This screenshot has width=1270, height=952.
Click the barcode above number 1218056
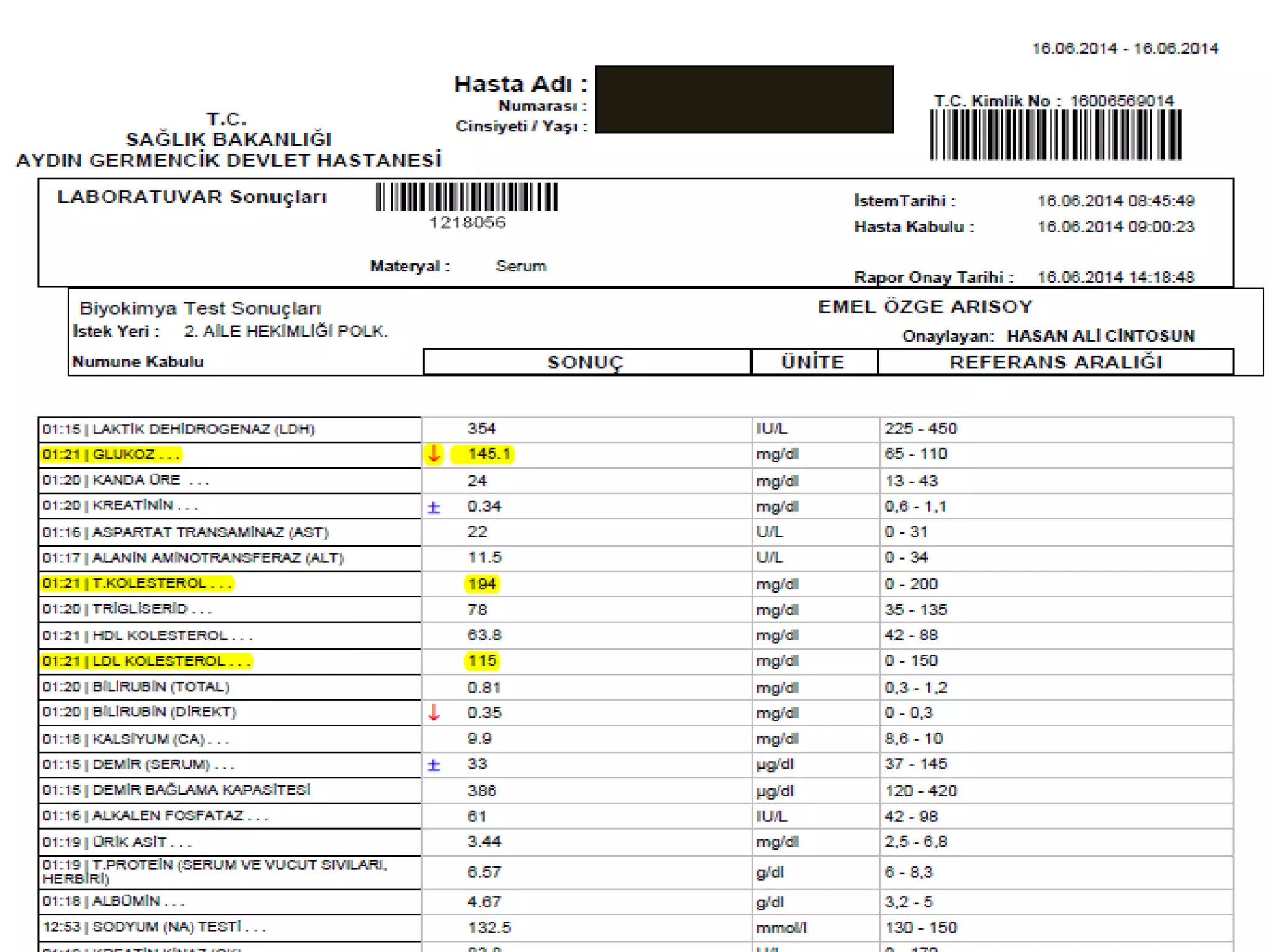point(466,197)
